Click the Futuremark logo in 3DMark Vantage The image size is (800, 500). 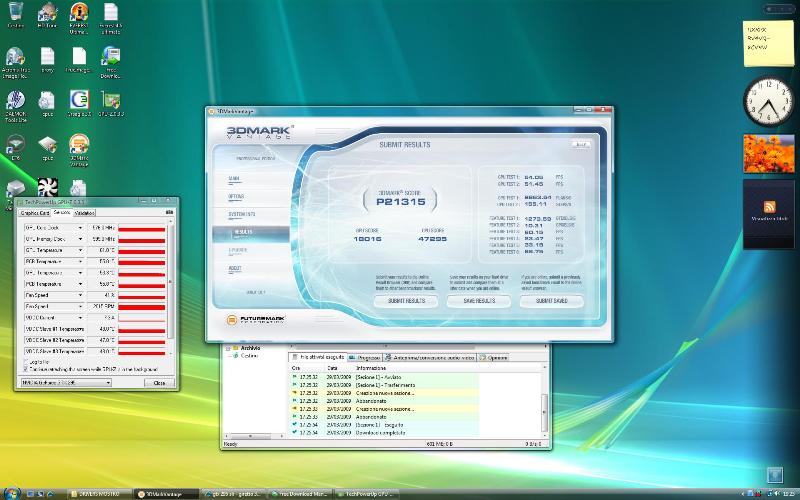(256, 320)
